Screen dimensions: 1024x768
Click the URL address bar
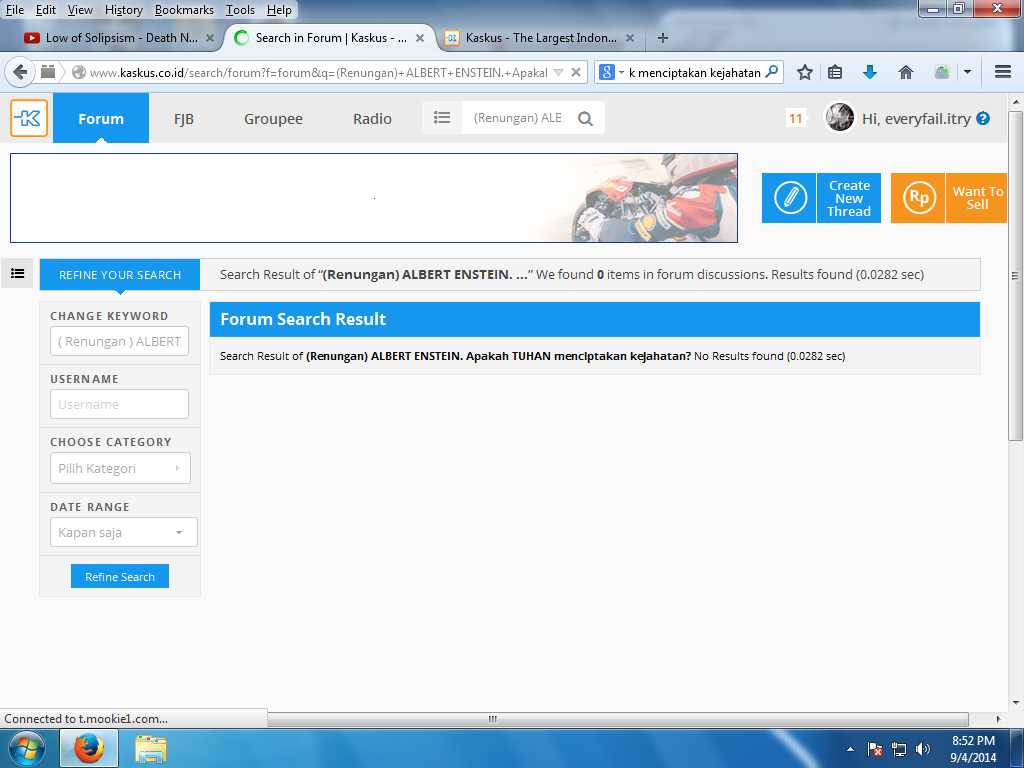tap(318, 72)
